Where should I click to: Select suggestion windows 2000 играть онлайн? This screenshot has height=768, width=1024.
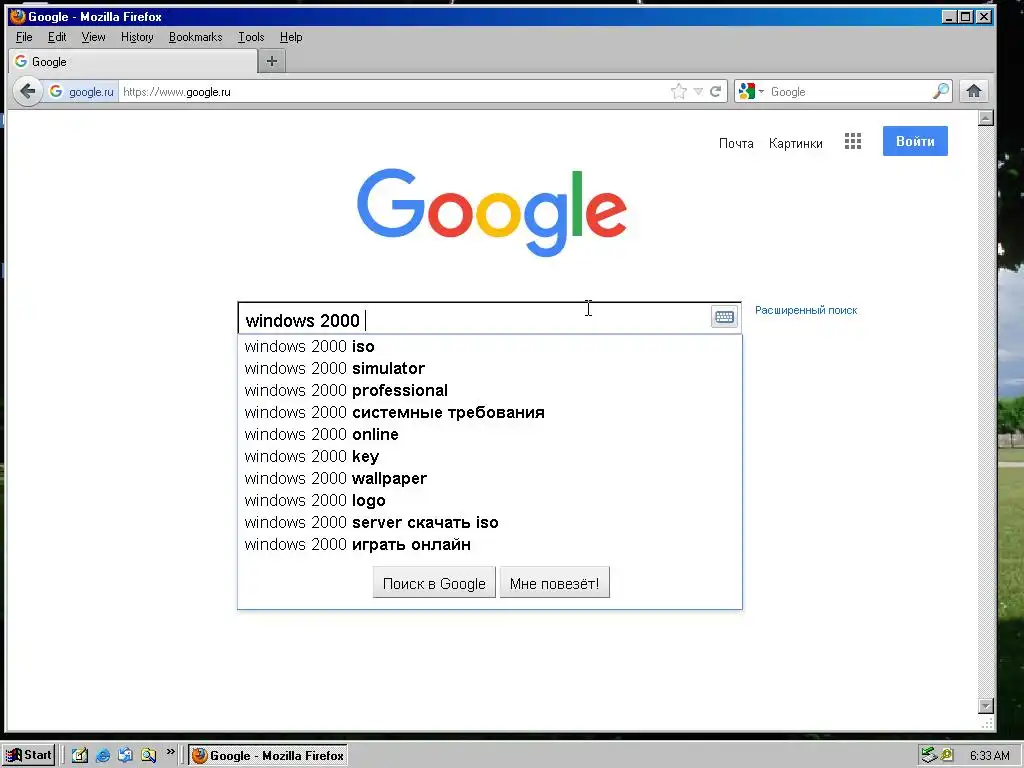[x=490, y=545]
